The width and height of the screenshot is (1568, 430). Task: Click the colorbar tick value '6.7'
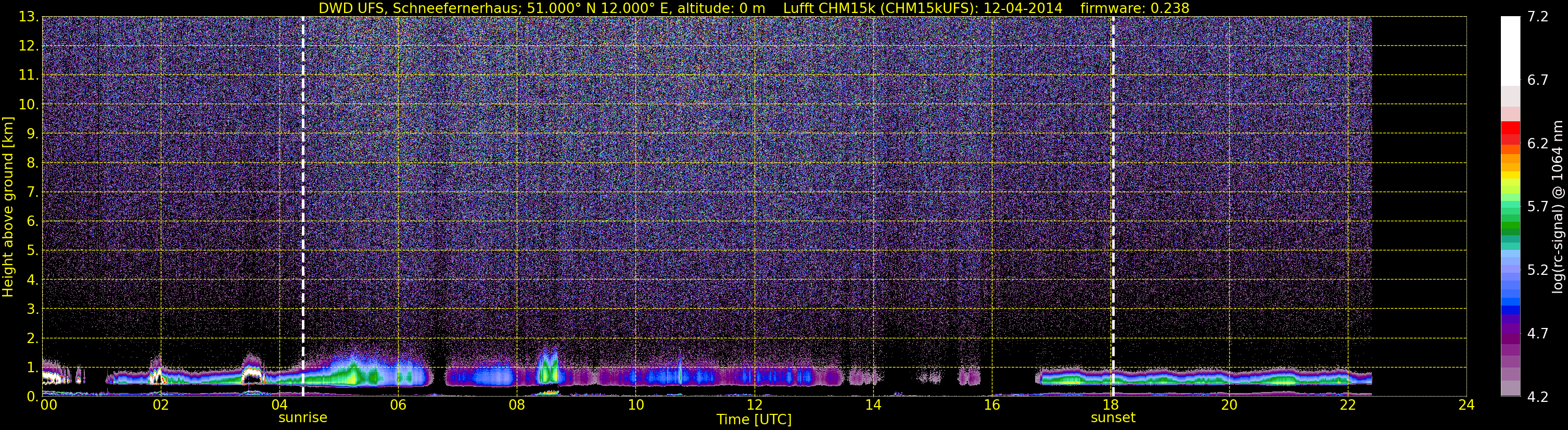[x=1537, y=80]
